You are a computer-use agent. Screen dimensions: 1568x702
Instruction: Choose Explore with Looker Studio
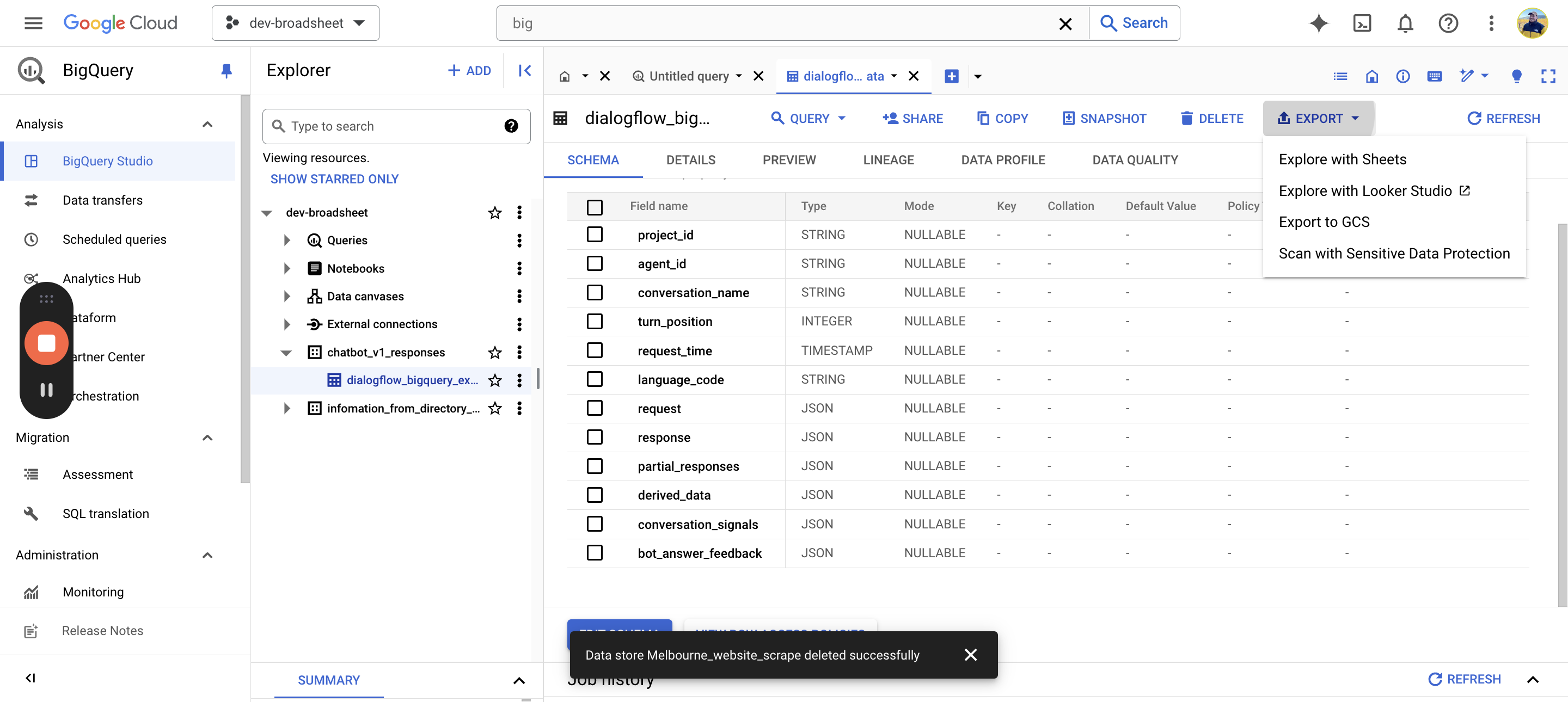coord(1374,191)
